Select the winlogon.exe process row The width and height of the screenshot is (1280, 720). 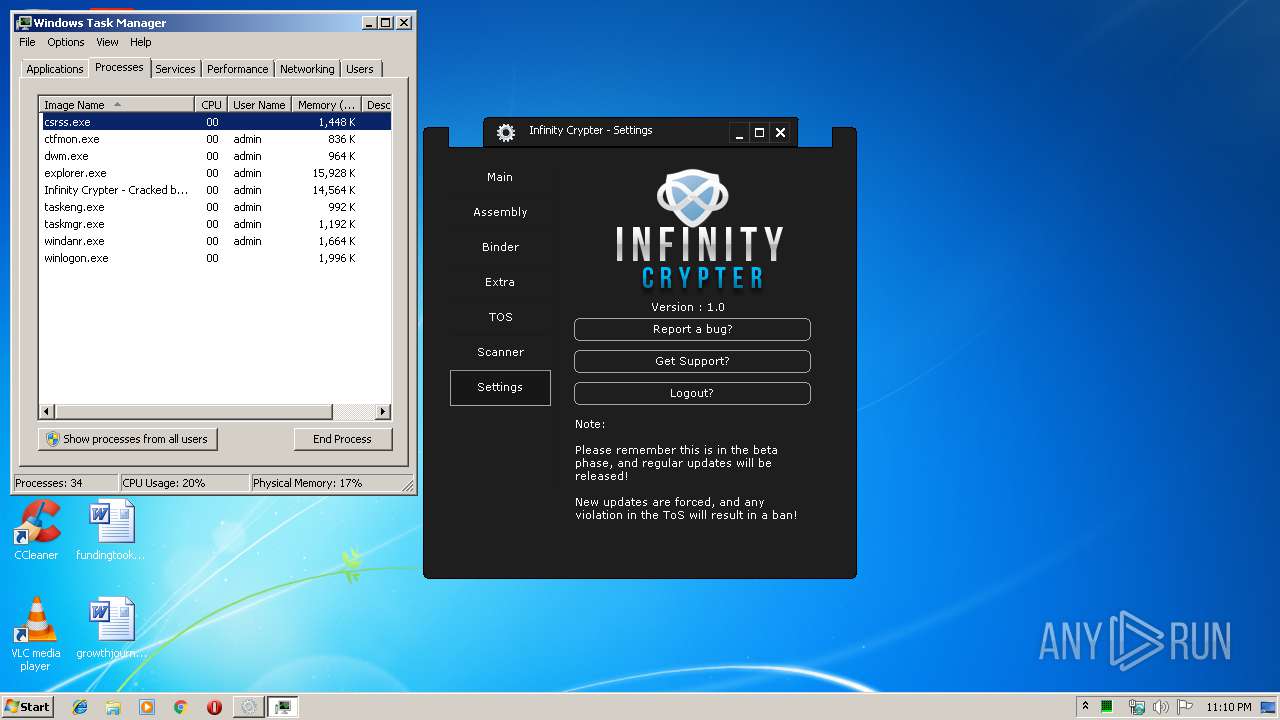[x=215, y=258]
